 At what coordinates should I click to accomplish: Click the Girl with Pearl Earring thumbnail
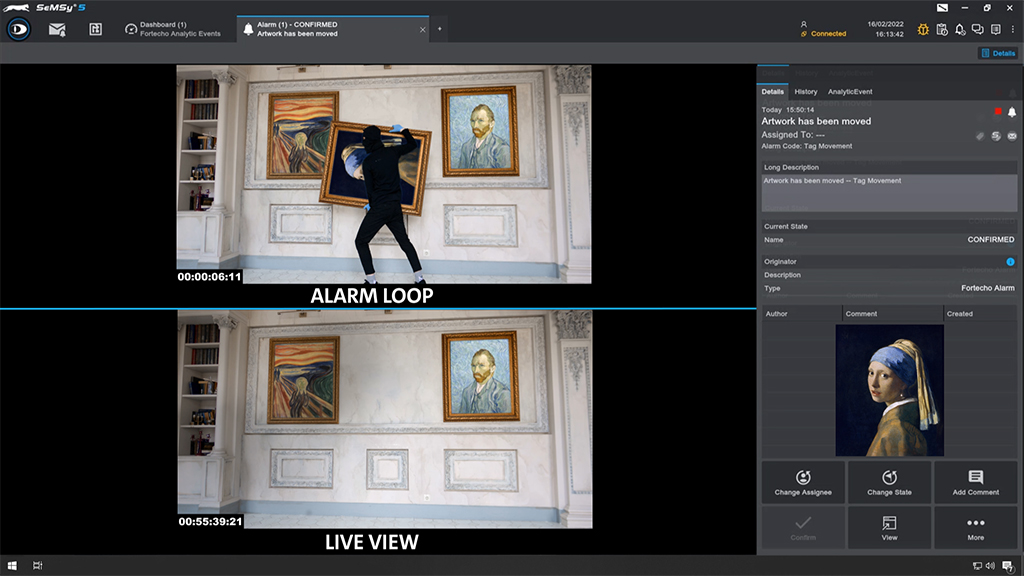pyautogui.click(x=889, y=390)
